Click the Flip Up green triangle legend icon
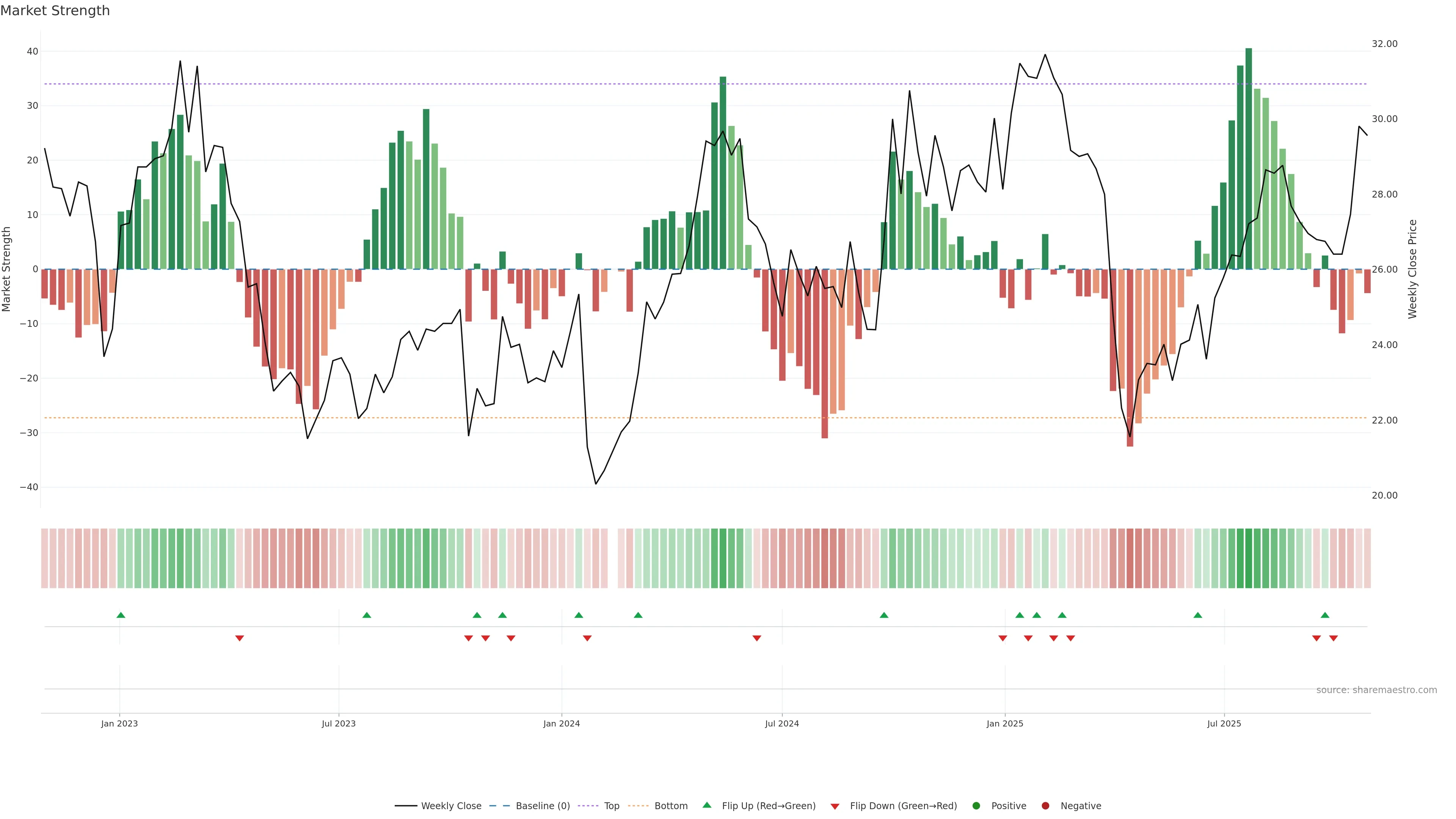The height and width of the screenshot is (819, 1456). (x=706, y=805)
